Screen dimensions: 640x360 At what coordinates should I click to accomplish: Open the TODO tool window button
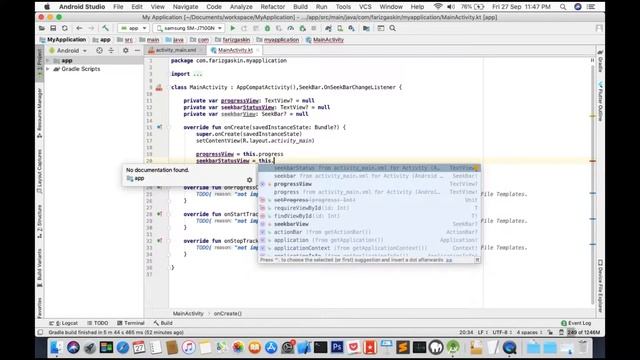pos(98,323)
